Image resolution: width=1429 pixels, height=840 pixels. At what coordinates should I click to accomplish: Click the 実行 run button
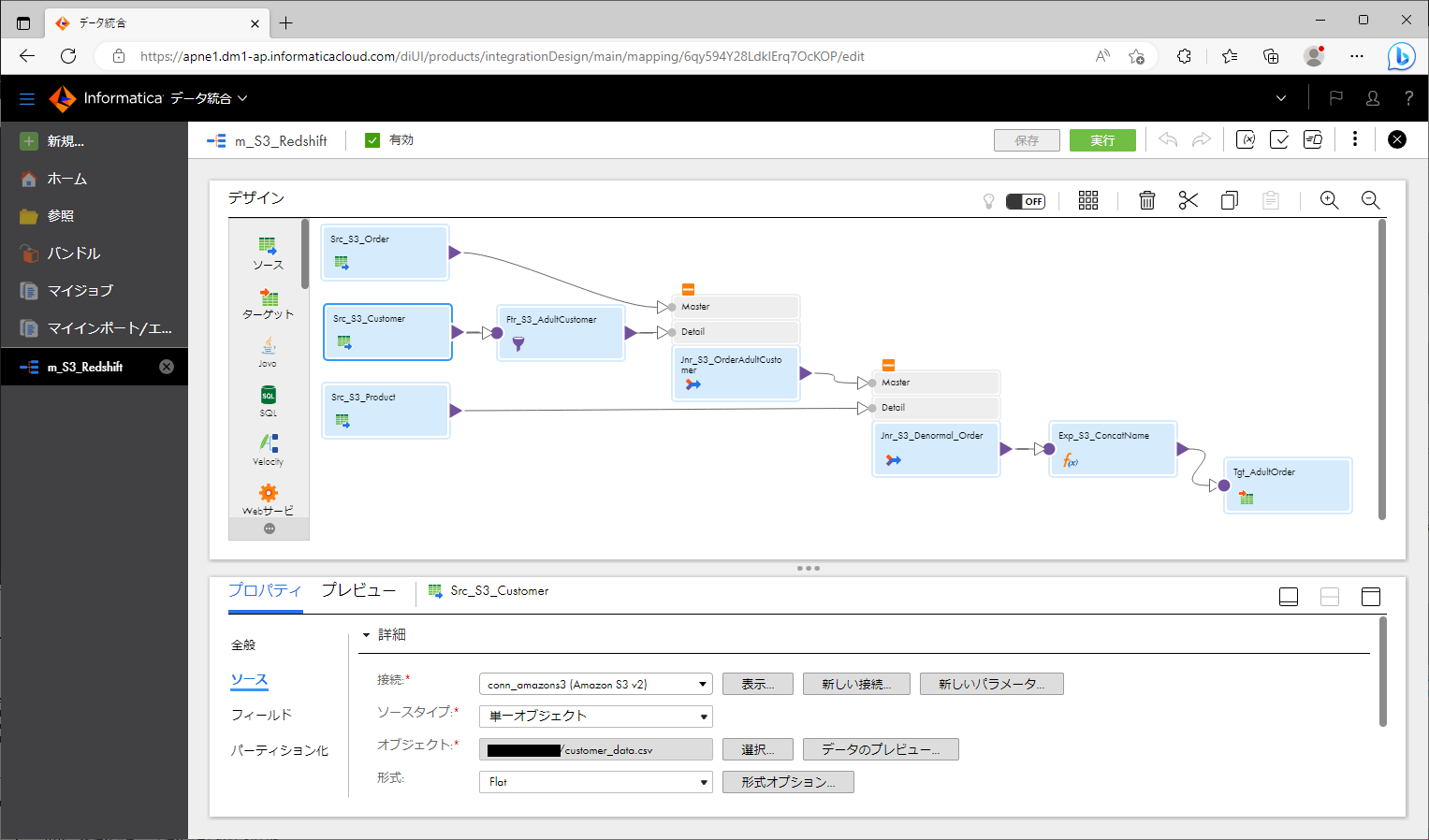coord(1102,138)
